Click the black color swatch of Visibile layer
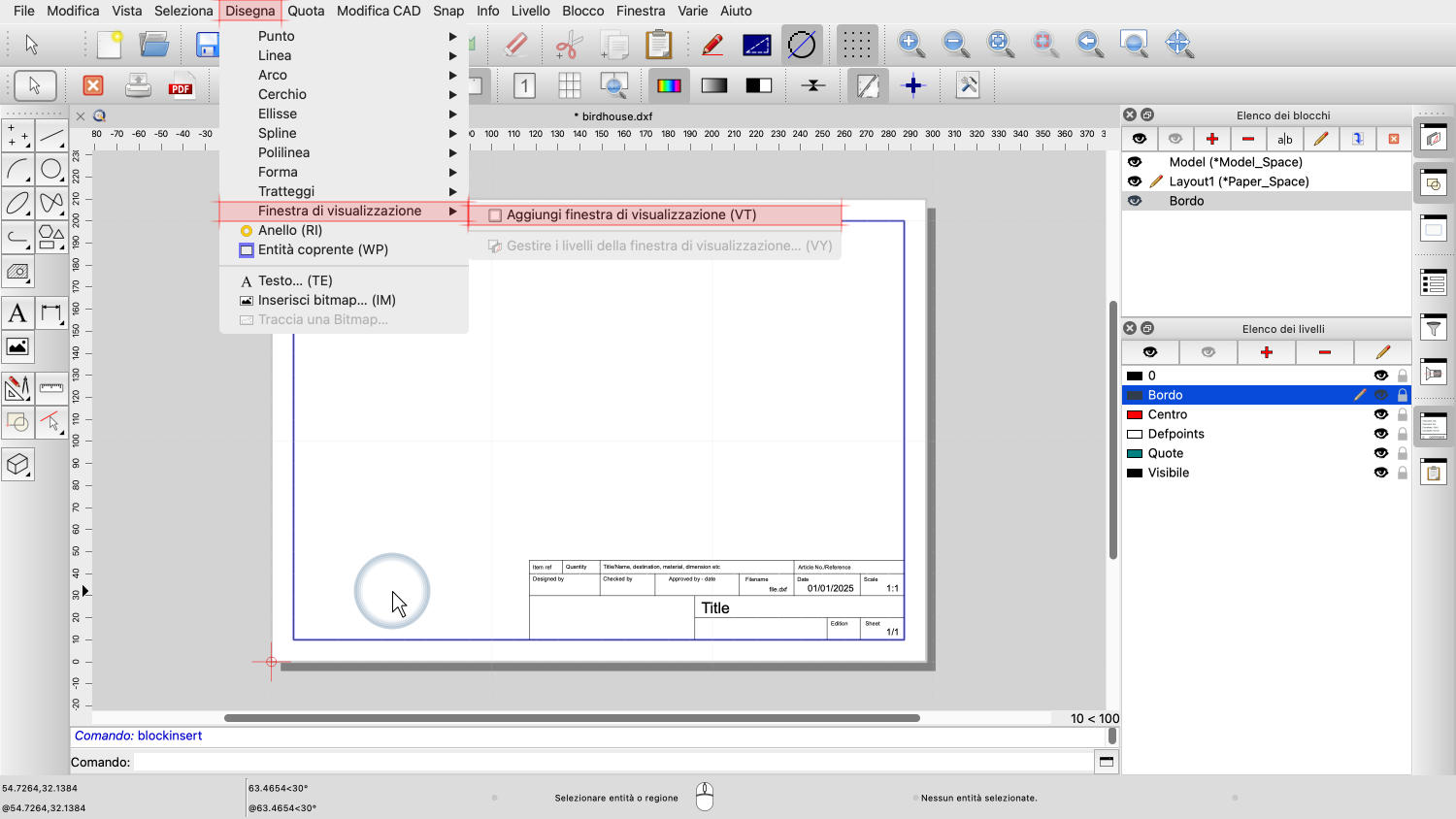Screen dimensions: 1456x819 click(x=1134, y=473)
